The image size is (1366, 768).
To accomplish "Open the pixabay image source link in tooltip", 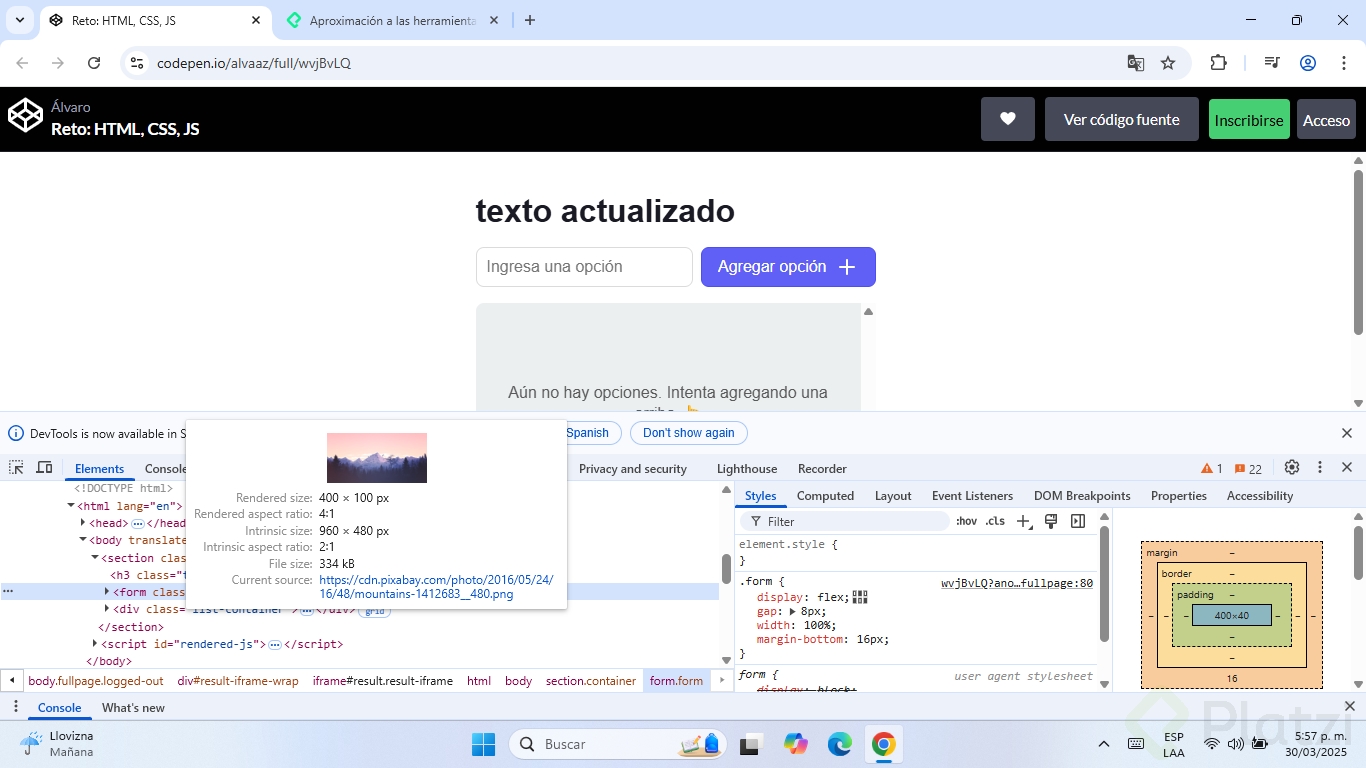I will [x=435, y=587].
